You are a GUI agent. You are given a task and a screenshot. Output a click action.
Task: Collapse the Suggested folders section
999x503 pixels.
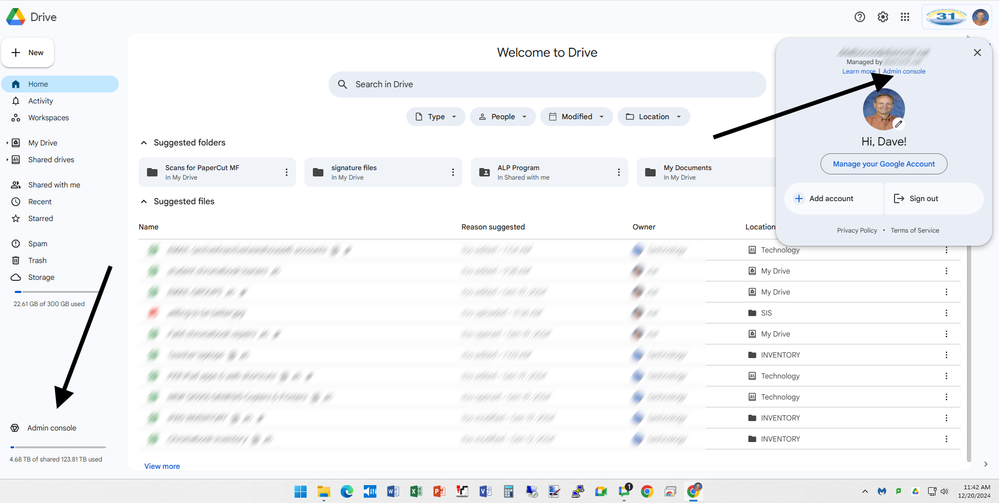[144, 143]
